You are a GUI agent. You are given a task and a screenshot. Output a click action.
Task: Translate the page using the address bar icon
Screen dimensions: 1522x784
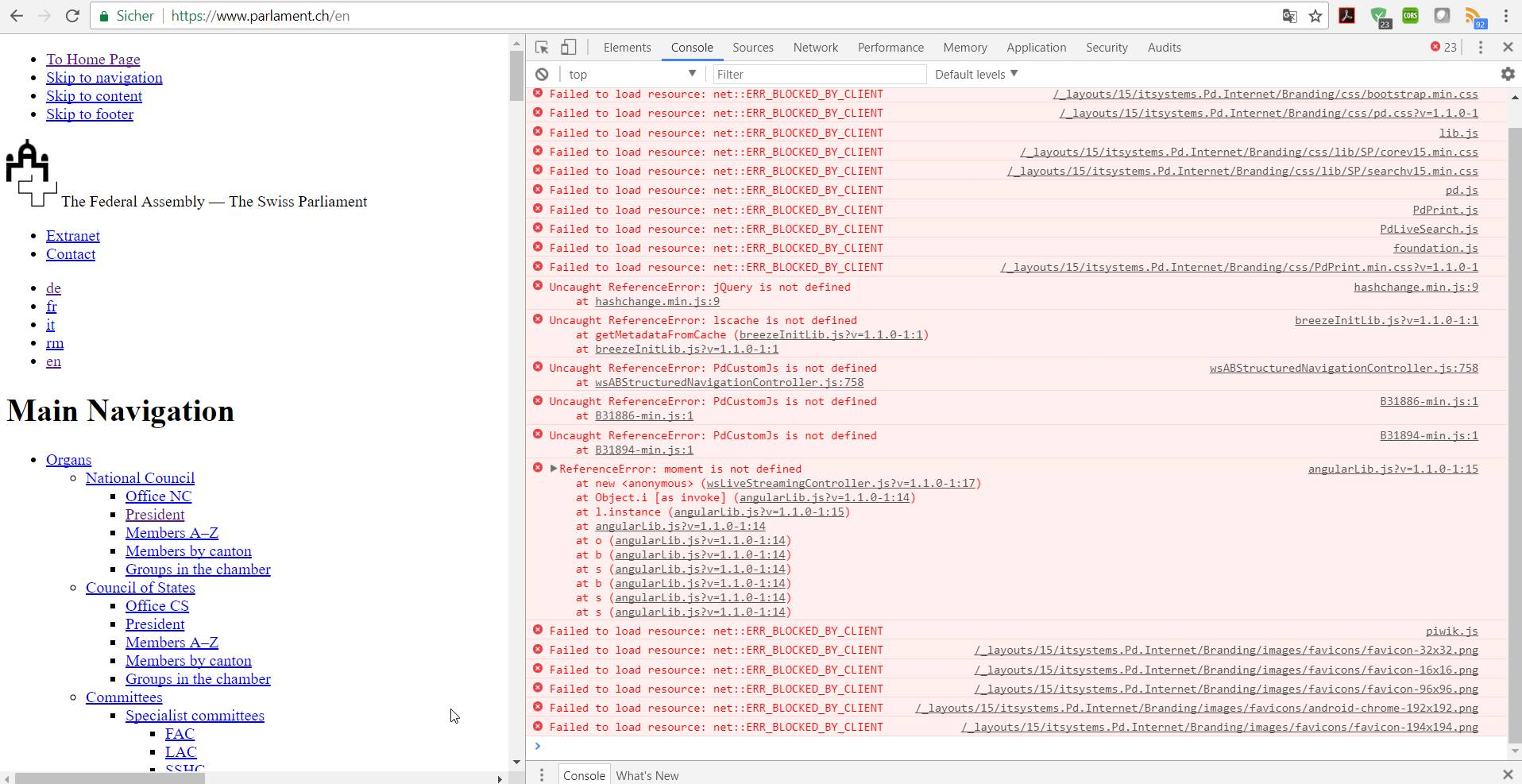click(x=1288, y=15)
